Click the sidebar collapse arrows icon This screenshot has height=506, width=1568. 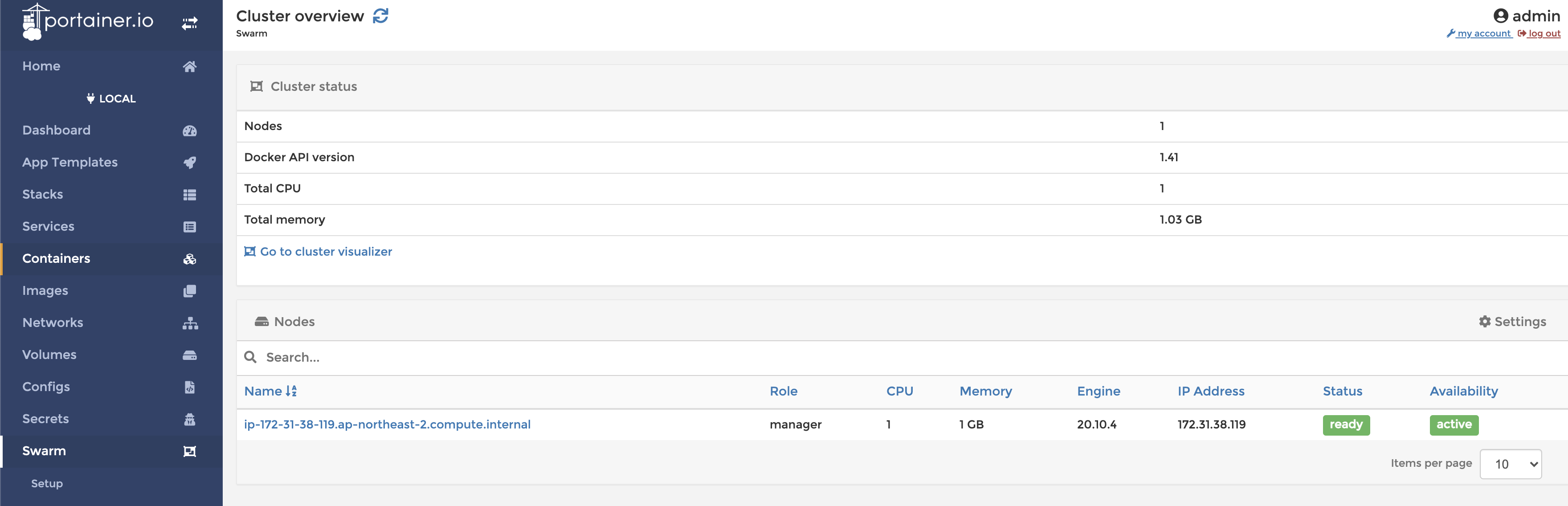click(189, 23)
